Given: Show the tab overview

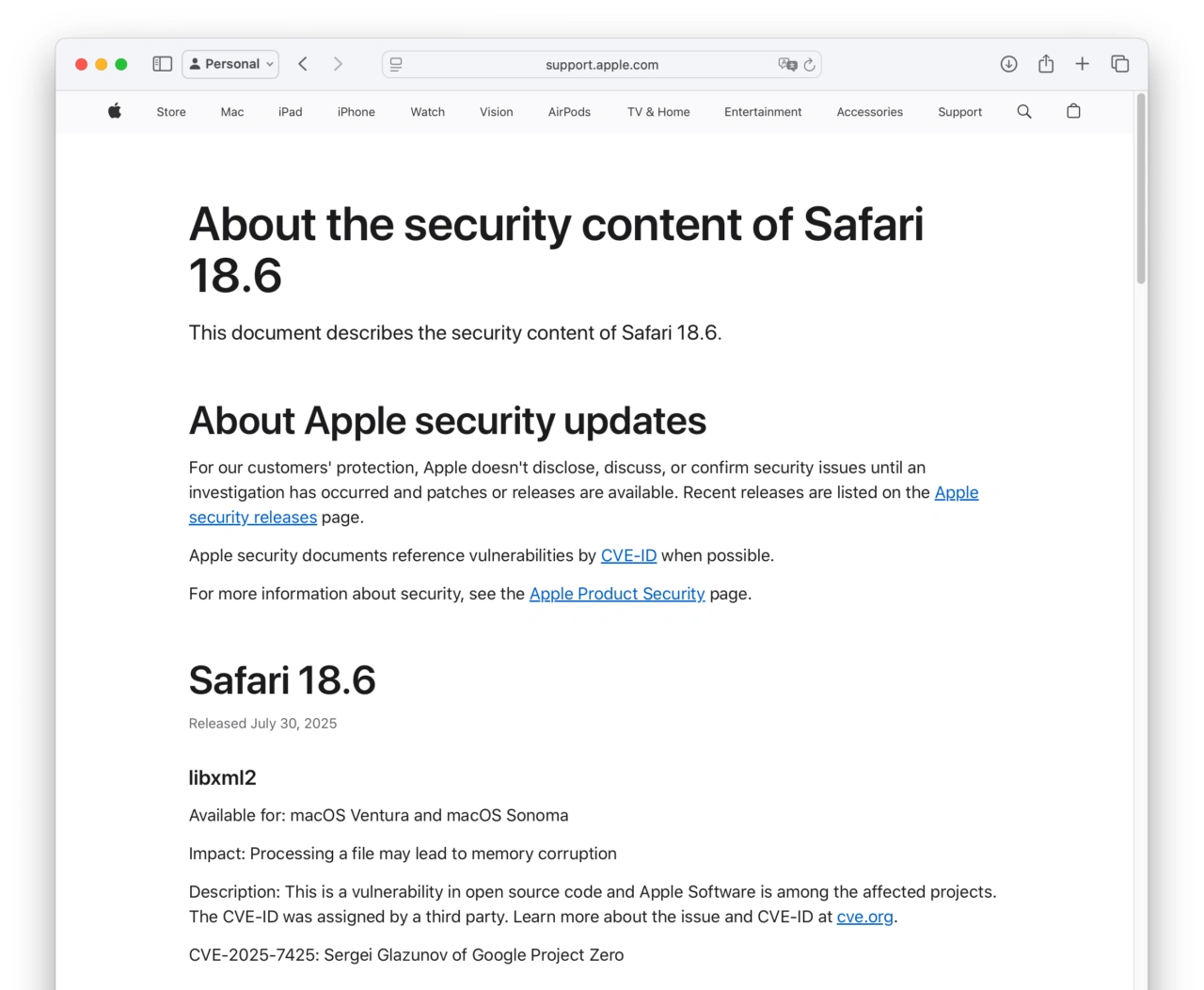Looking at the screenshot, I should coord(1119,64).
